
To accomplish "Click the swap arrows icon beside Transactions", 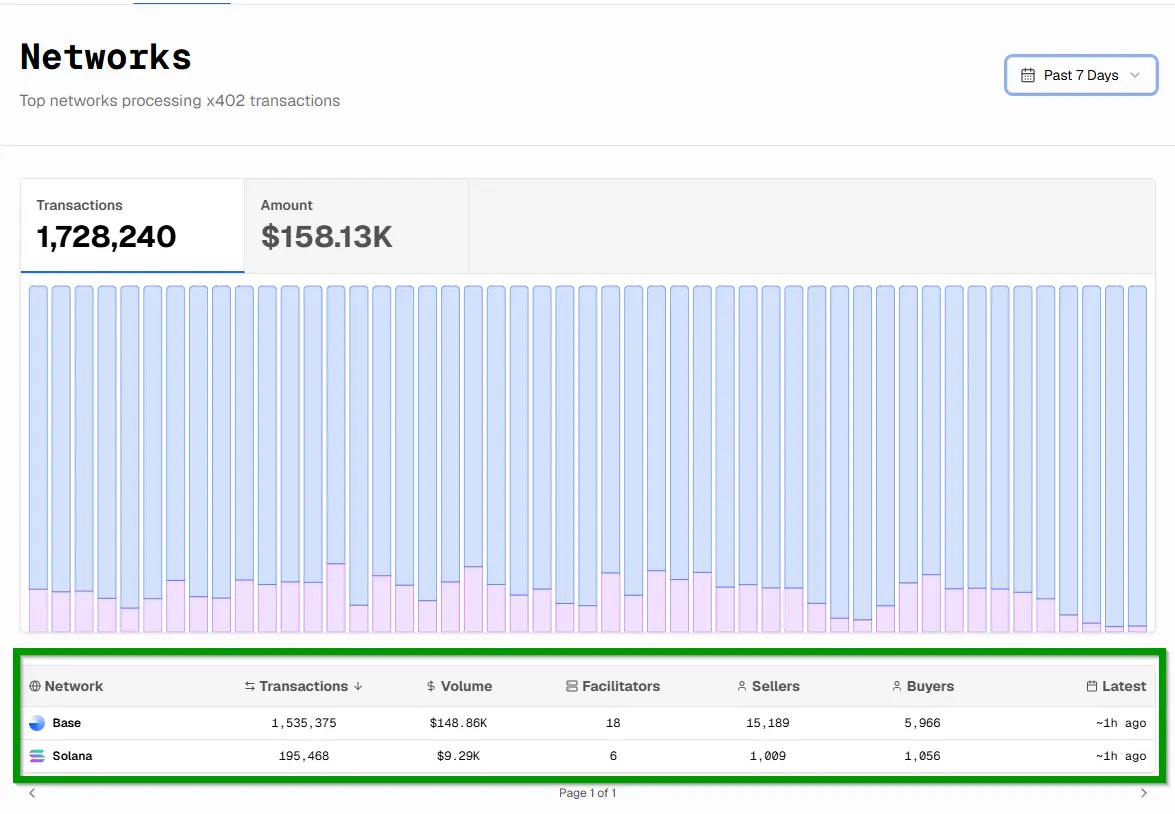I will (250, 686).
